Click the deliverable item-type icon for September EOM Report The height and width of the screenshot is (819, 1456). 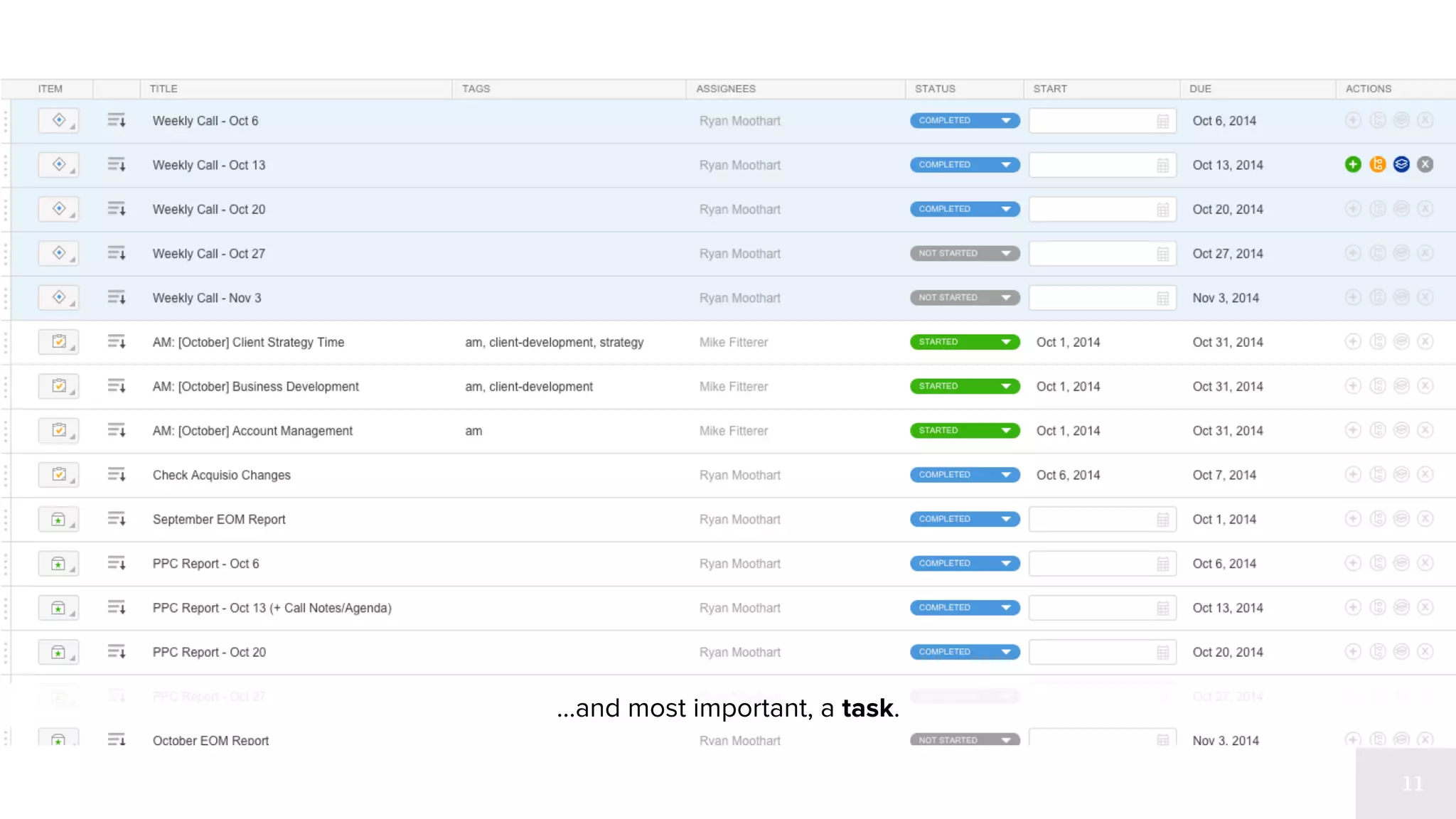tap(59, 519)
